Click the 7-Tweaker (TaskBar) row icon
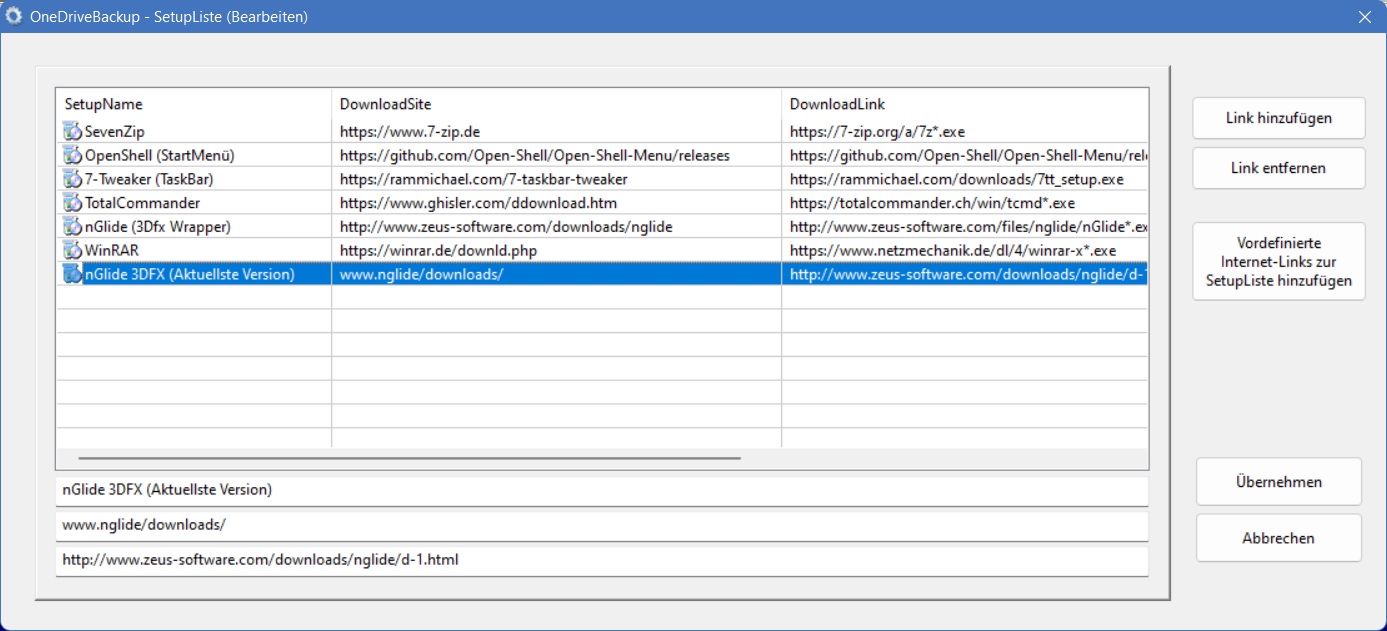1387x631 pixels. [73, 179]
